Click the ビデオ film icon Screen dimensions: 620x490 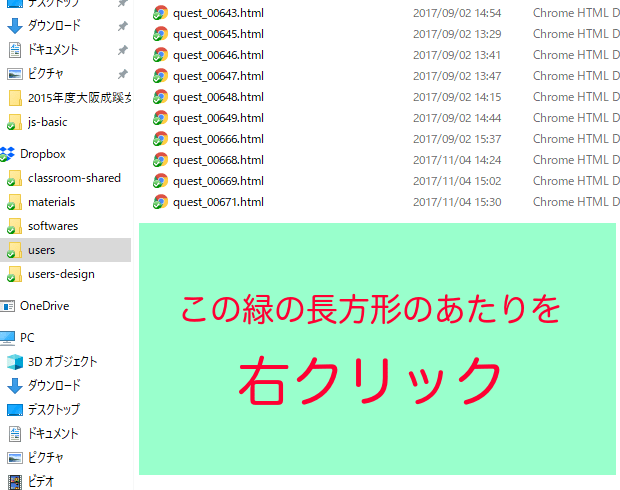coord(15,482)
